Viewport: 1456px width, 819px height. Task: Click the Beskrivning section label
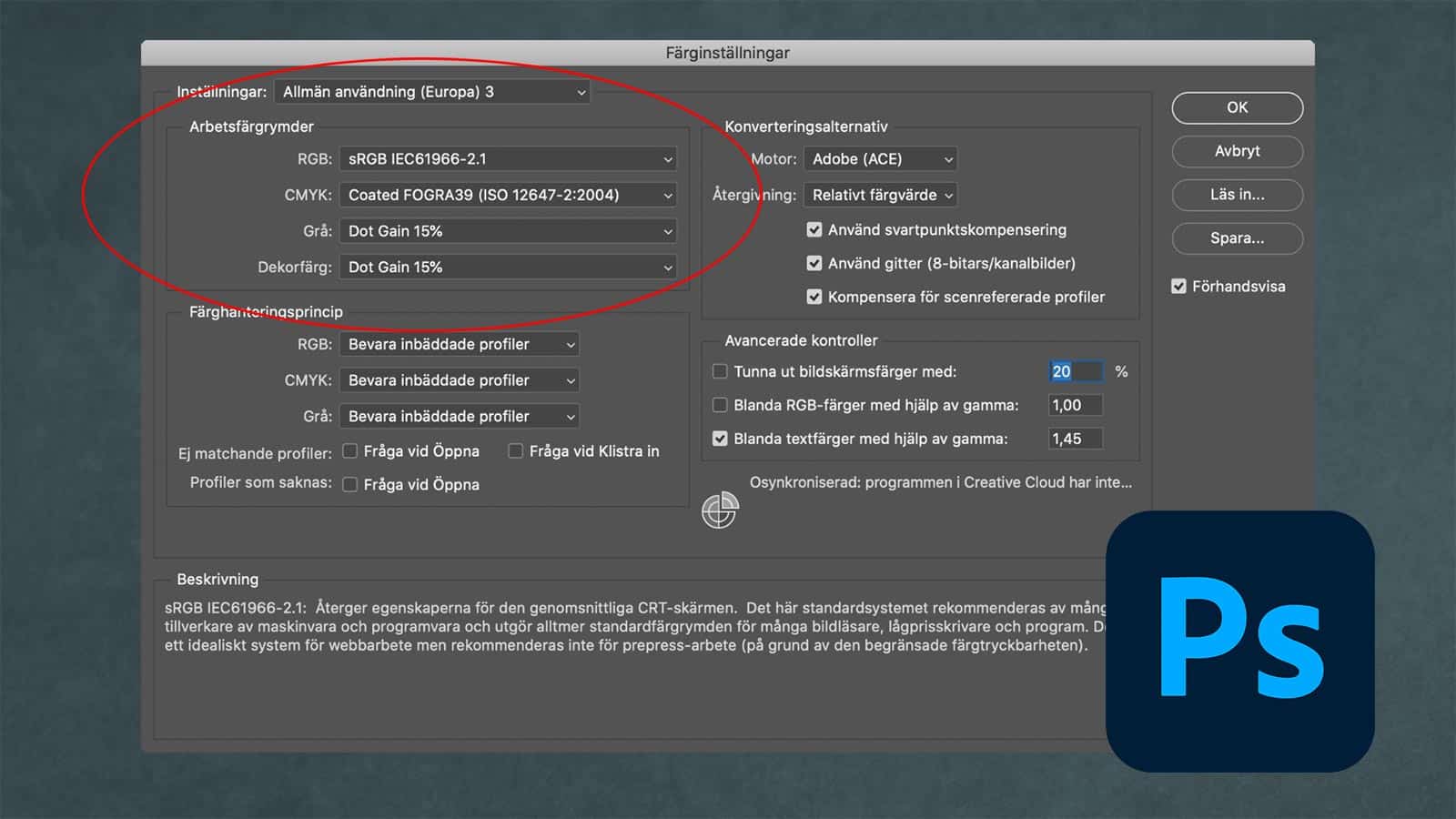pos(217,579)
